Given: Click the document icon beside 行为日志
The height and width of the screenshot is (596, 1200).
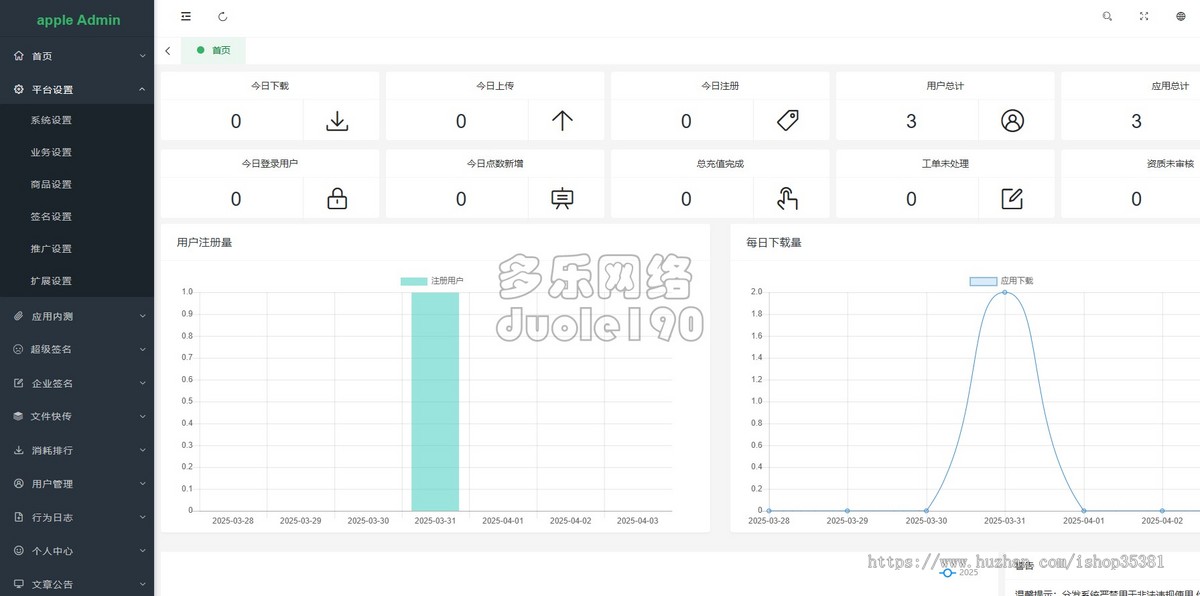Looking at the screenshot, I should point(19,517).
